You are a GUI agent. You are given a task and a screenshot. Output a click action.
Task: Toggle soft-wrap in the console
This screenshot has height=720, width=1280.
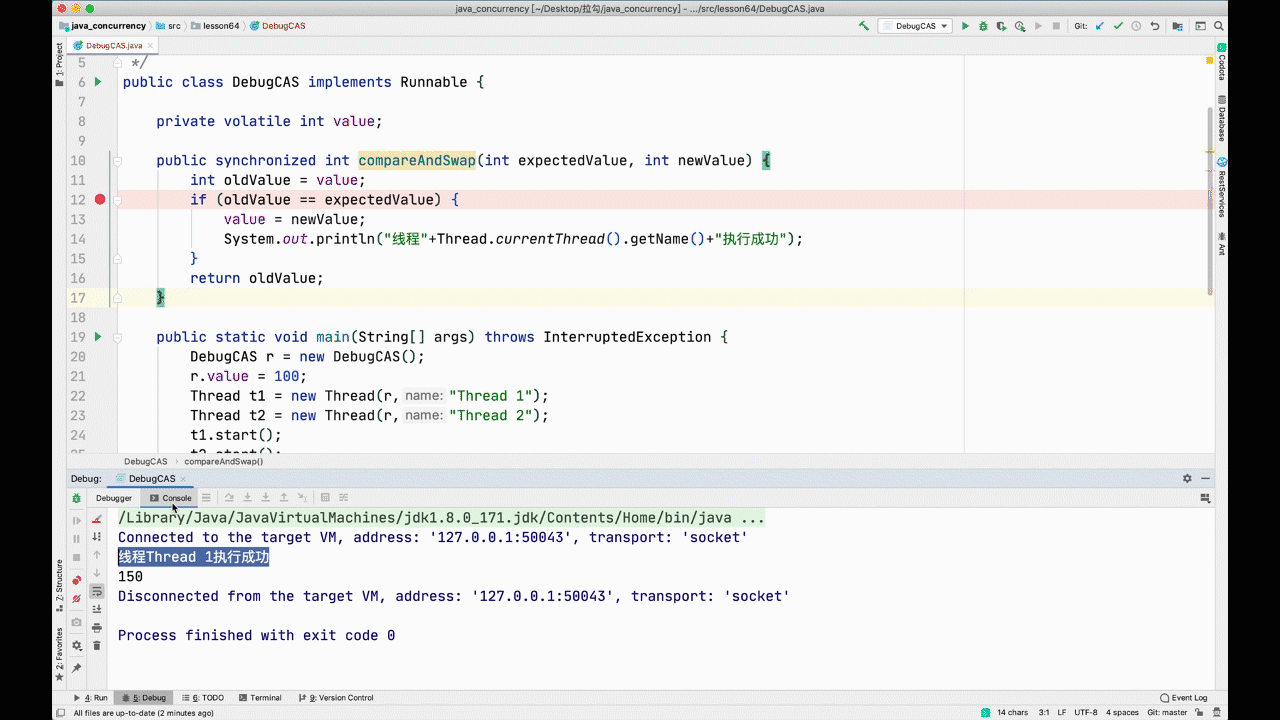97,591
